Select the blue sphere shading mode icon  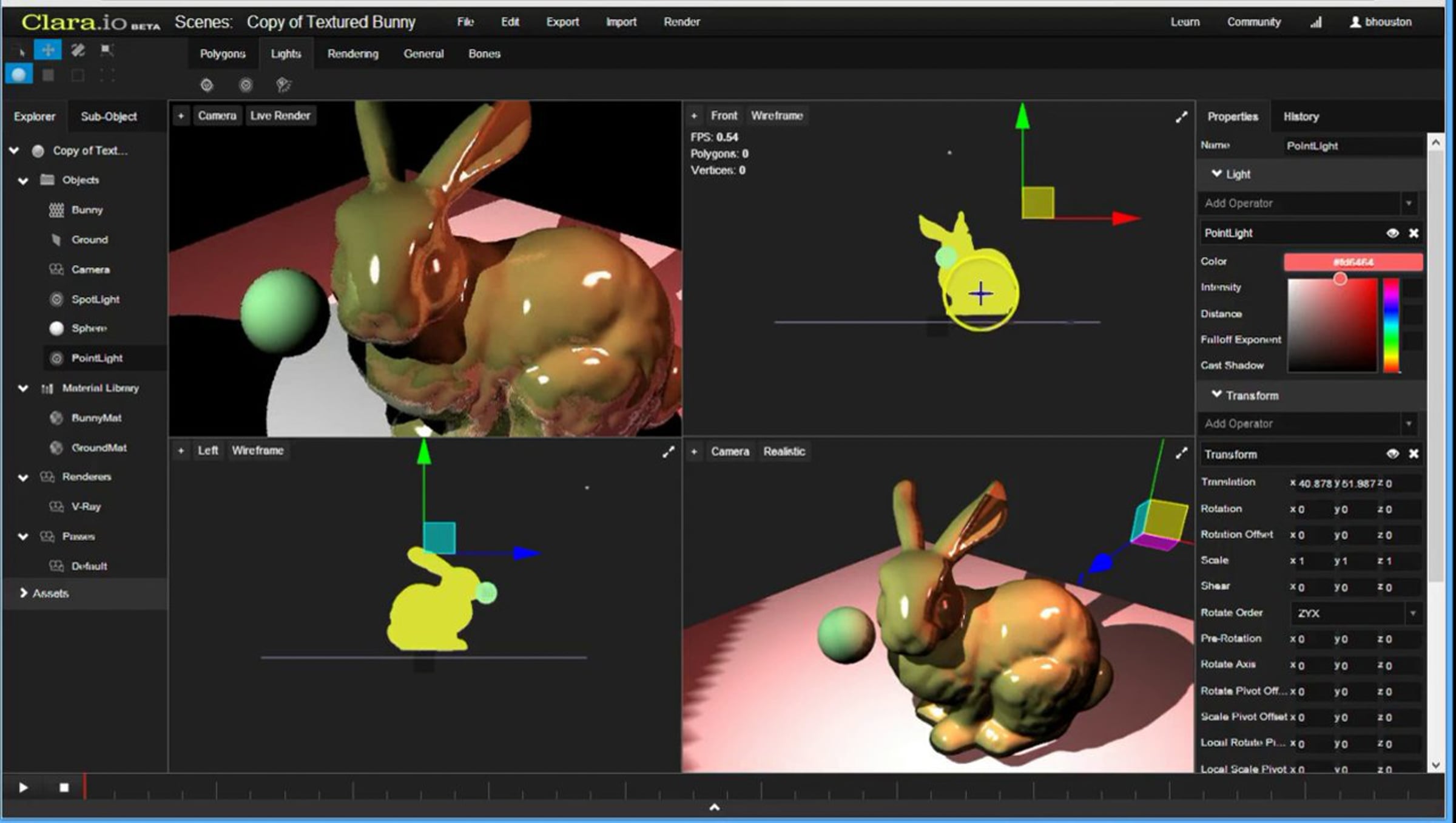pos(19,75)
